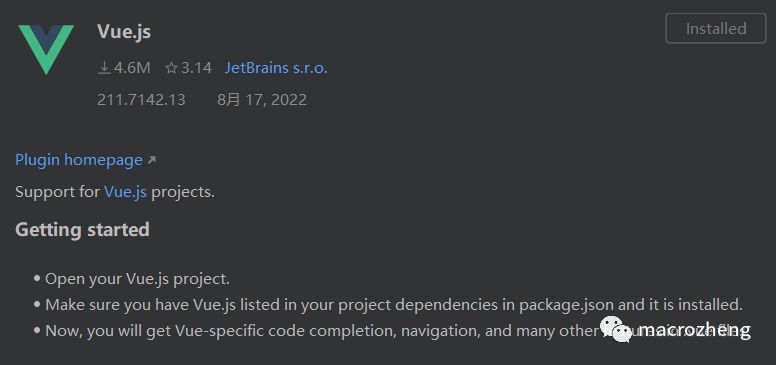Image resolution: width=776 pixels, height=365 pixels.
Task: Click the 'Support for' description text
Action: point(57,192)
